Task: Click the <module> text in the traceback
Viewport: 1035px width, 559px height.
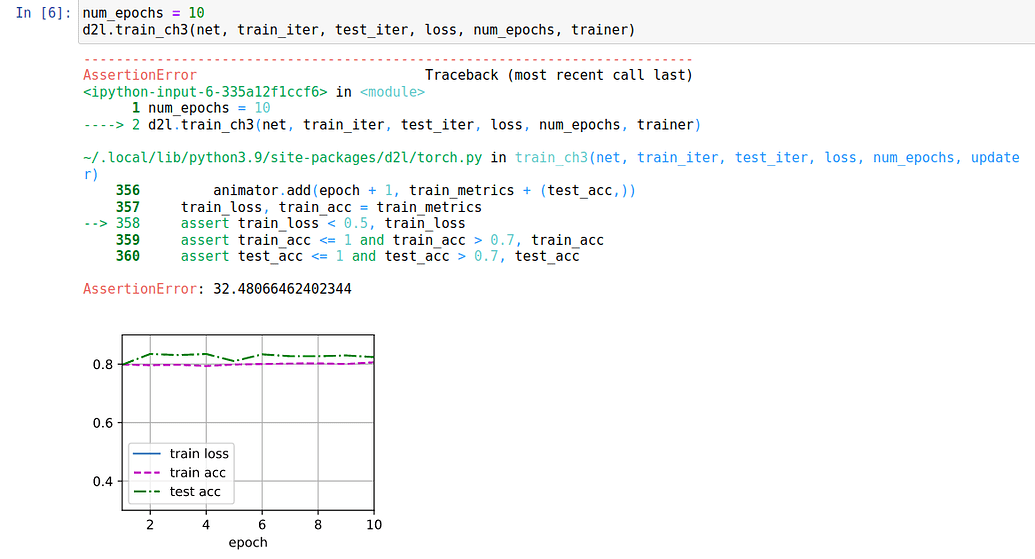Action: tap(391, 91)
